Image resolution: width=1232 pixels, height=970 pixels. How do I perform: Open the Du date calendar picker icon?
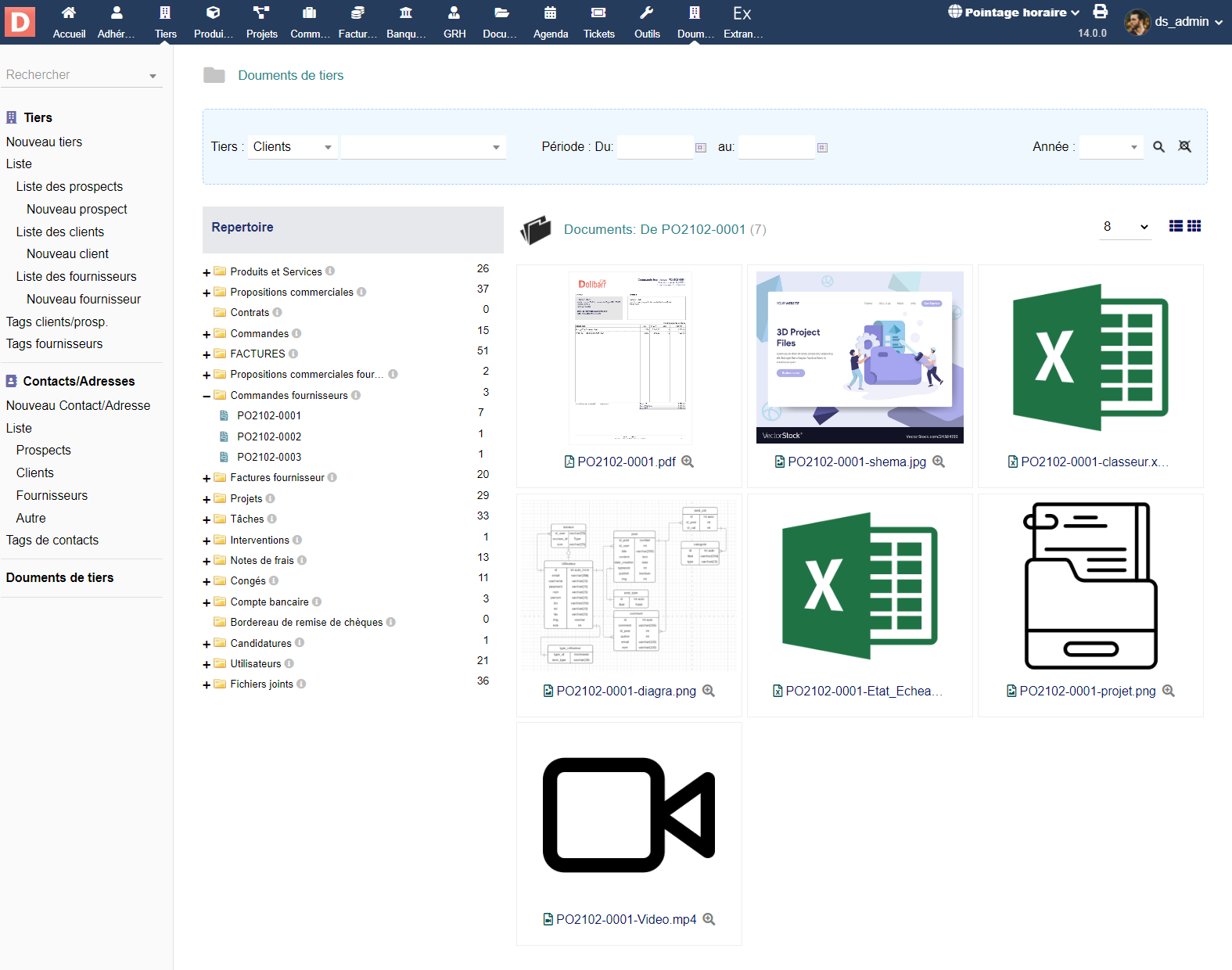[x=701, y=148]
